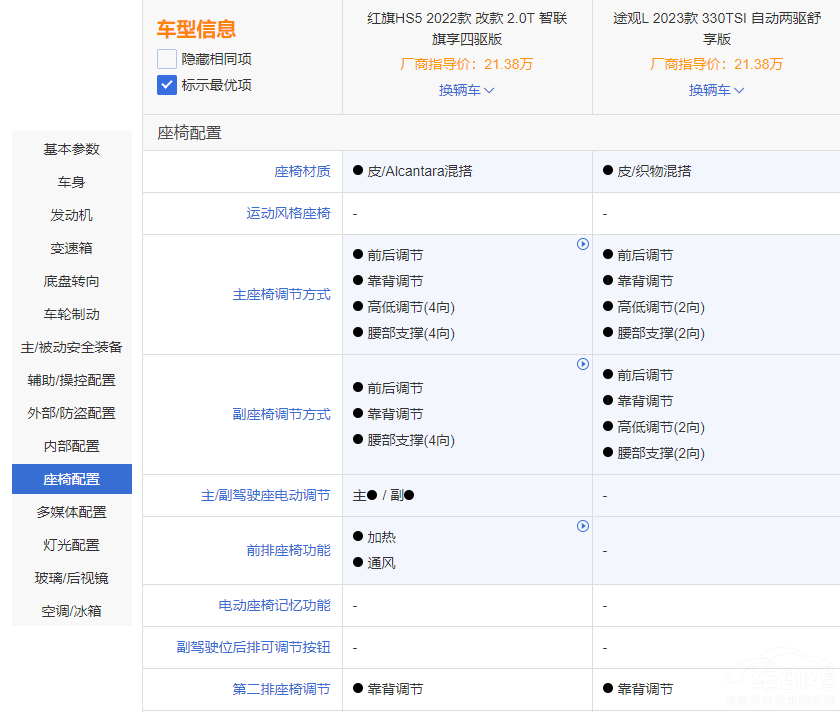This screenshot has width=840, height=712.
Task: Click 途观L 2023款 model title
Action: [x=716, y=29]
